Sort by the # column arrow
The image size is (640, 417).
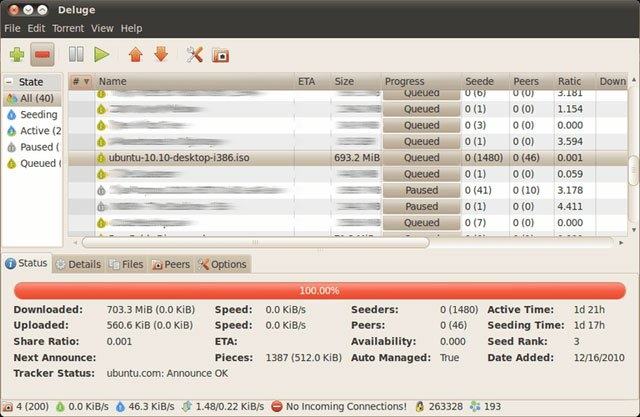click(x=86, y=81)
